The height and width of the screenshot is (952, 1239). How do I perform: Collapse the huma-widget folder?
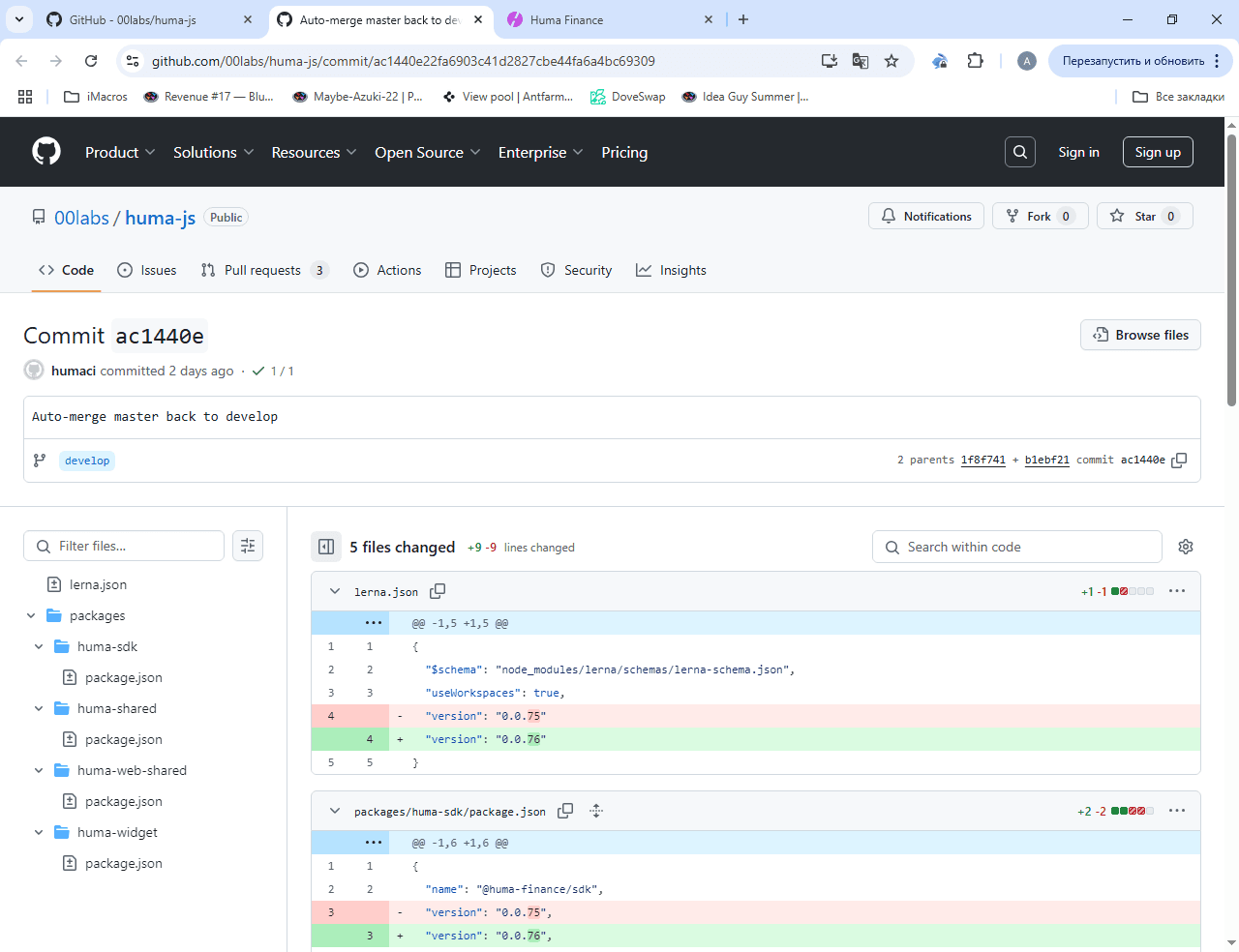click(x=39, y=832)
